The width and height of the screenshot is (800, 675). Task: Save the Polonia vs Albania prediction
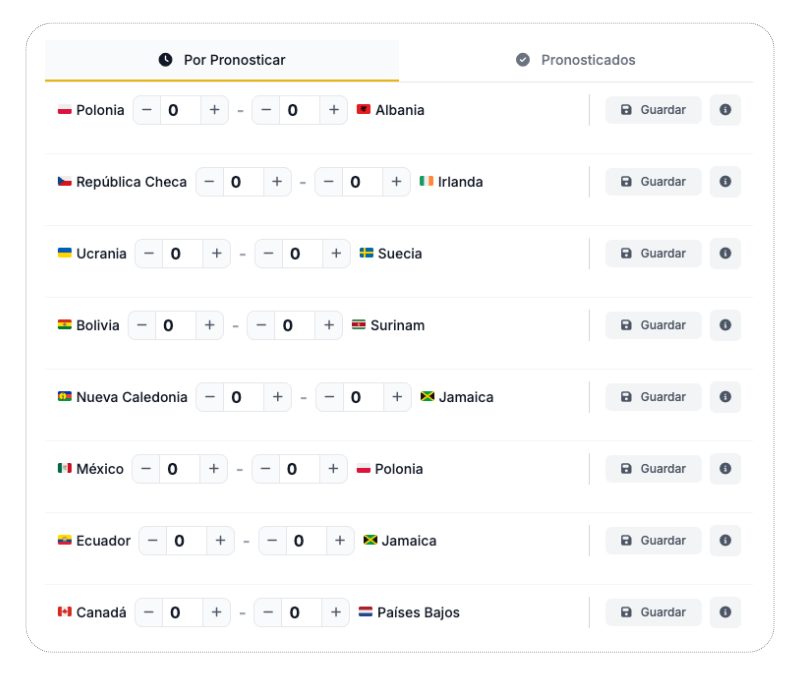[x=653, y=110]
